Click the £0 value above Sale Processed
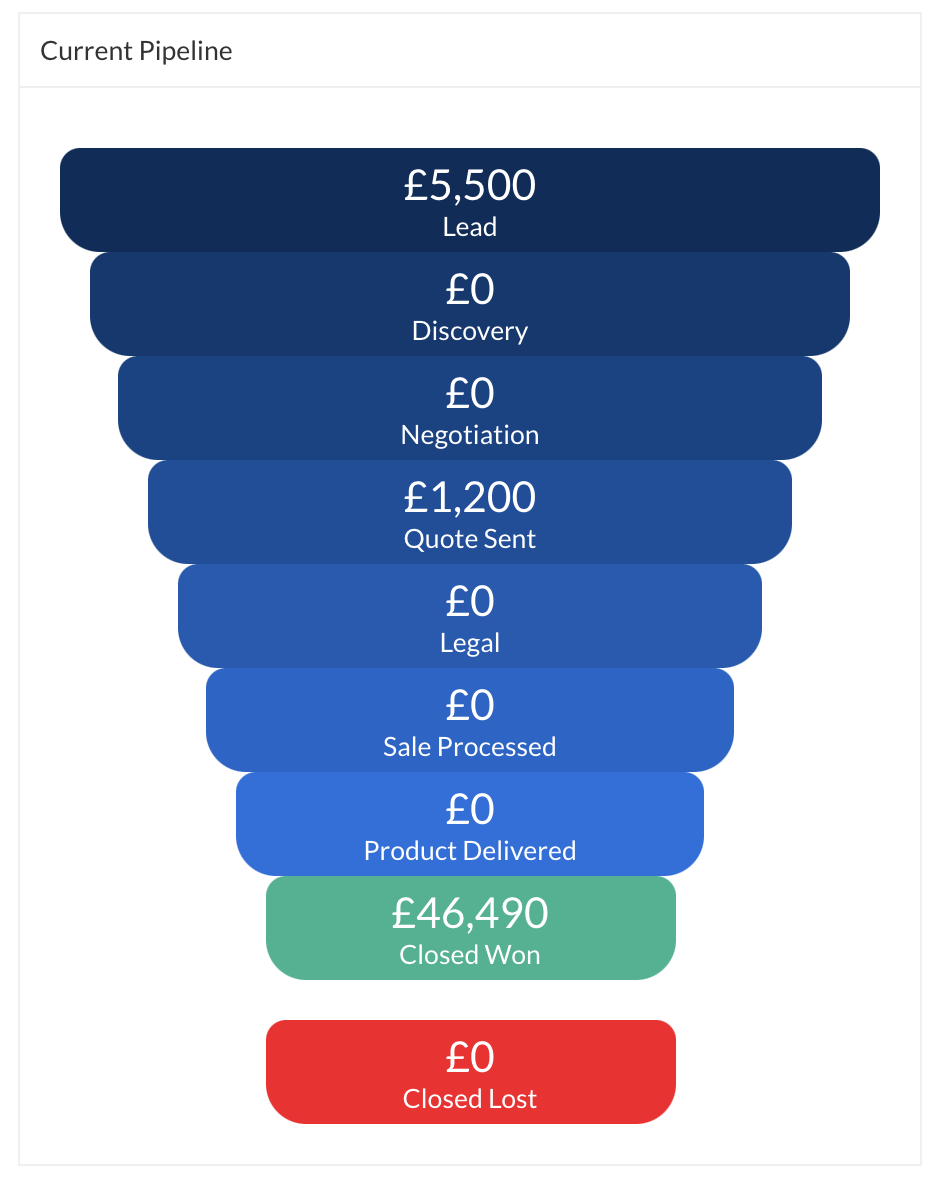Screen dimensions: 940x1182 470,706
